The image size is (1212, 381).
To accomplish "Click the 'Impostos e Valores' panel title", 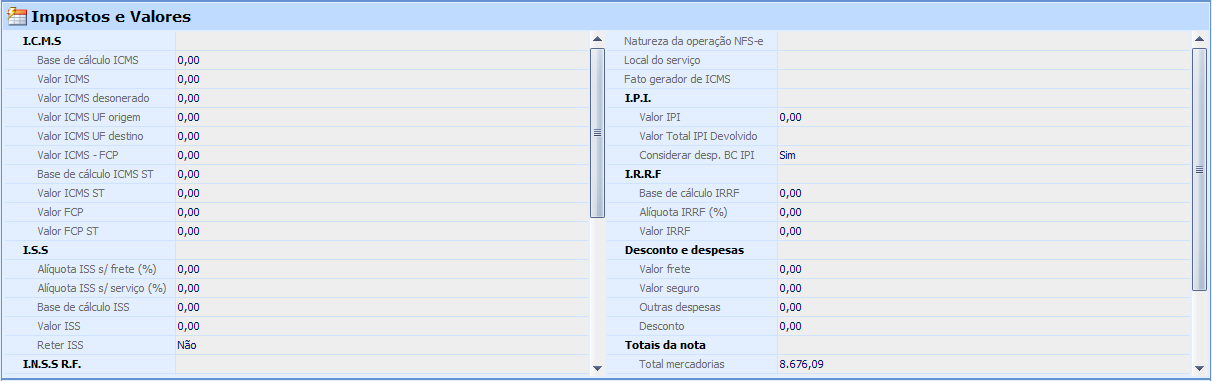I will [111, 17].
